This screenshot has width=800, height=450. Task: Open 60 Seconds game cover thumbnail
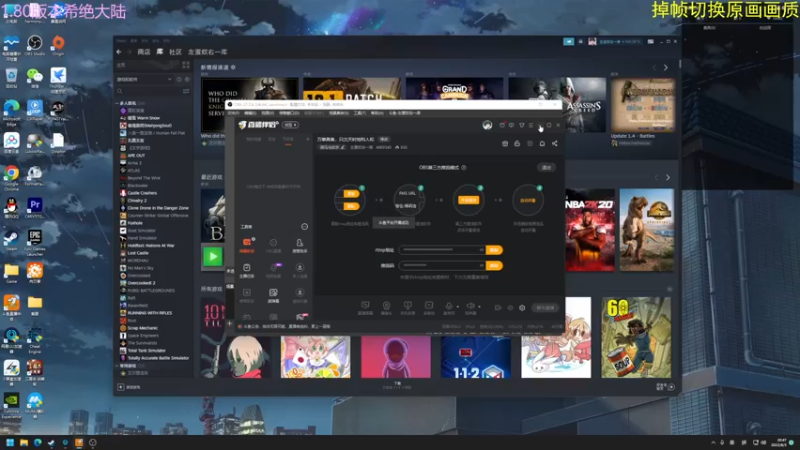point(636,337)
